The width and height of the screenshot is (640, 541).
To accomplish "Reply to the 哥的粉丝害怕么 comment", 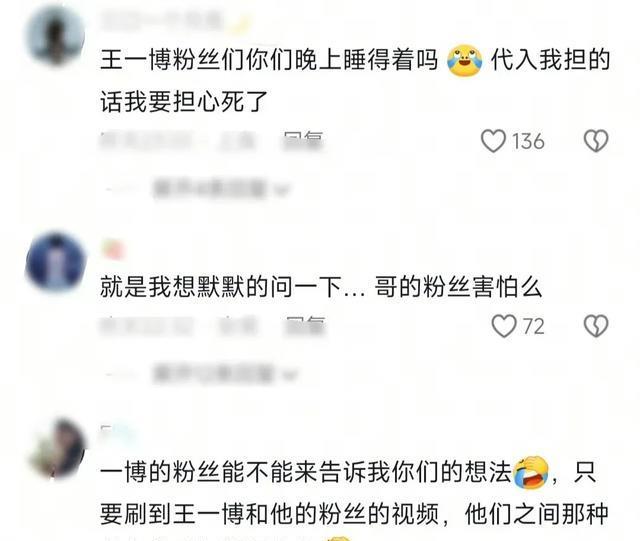I will coord(305,326).
